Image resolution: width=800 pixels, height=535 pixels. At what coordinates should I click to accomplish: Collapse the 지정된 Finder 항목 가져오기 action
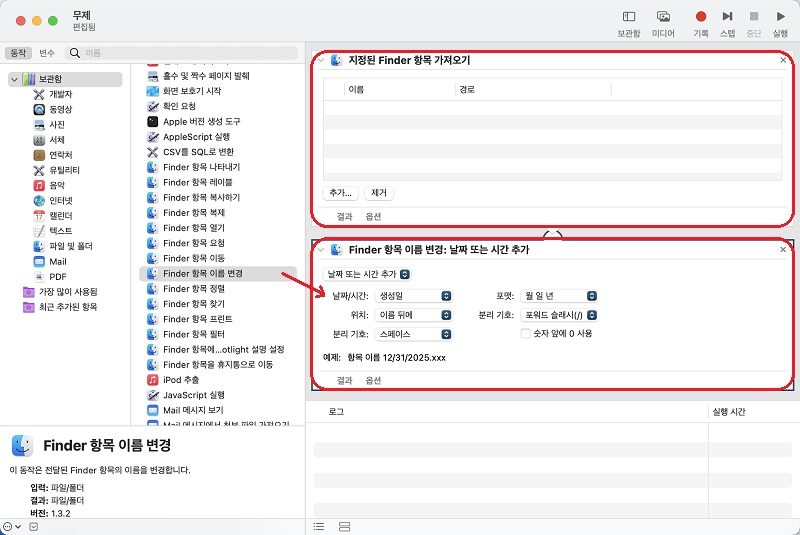pos(320,60)
